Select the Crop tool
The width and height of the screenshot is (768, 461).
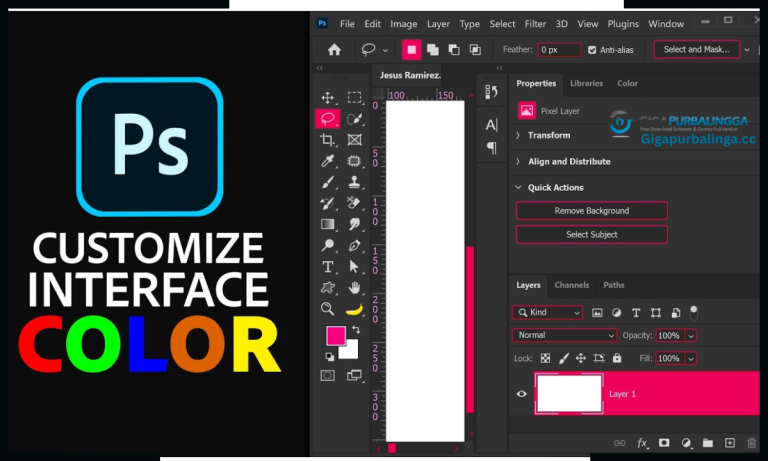[x=327, y=140]
